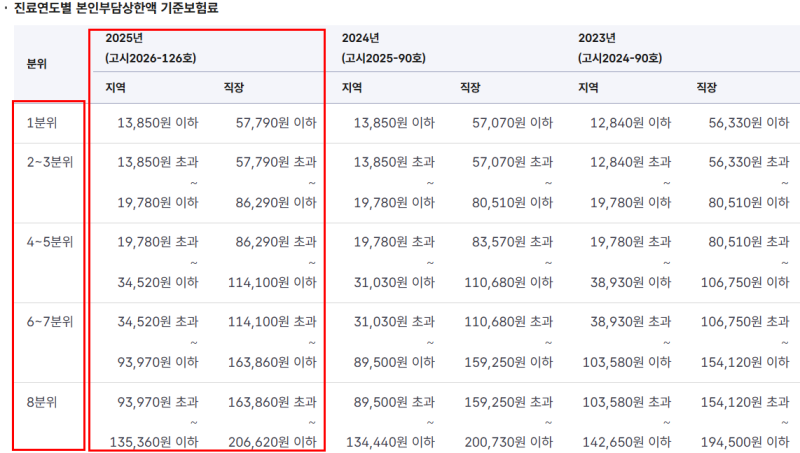Select the value '34,520원 이하'

pyautogui.click(x=158, y=283)
